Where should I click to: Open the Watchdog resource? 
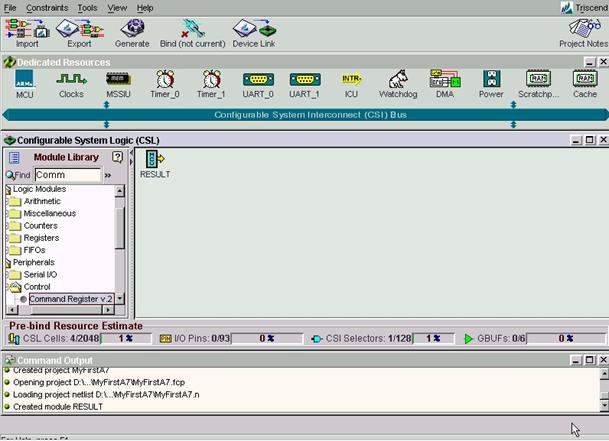point(397,83)
